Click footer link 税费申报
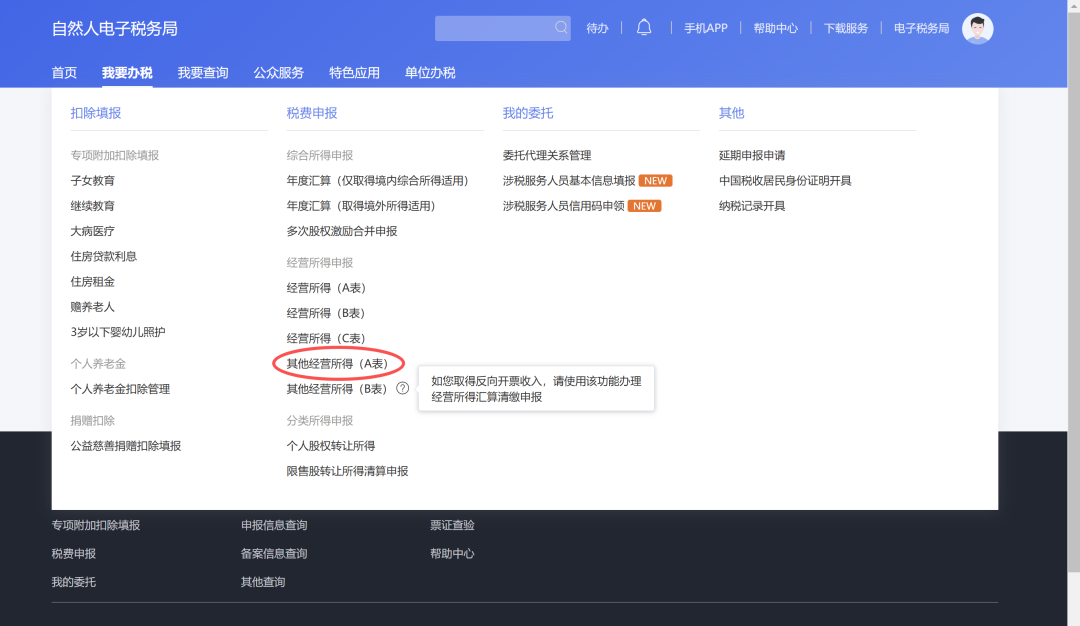The width and height of the screenshot is (1080, 626). point(74,554)
